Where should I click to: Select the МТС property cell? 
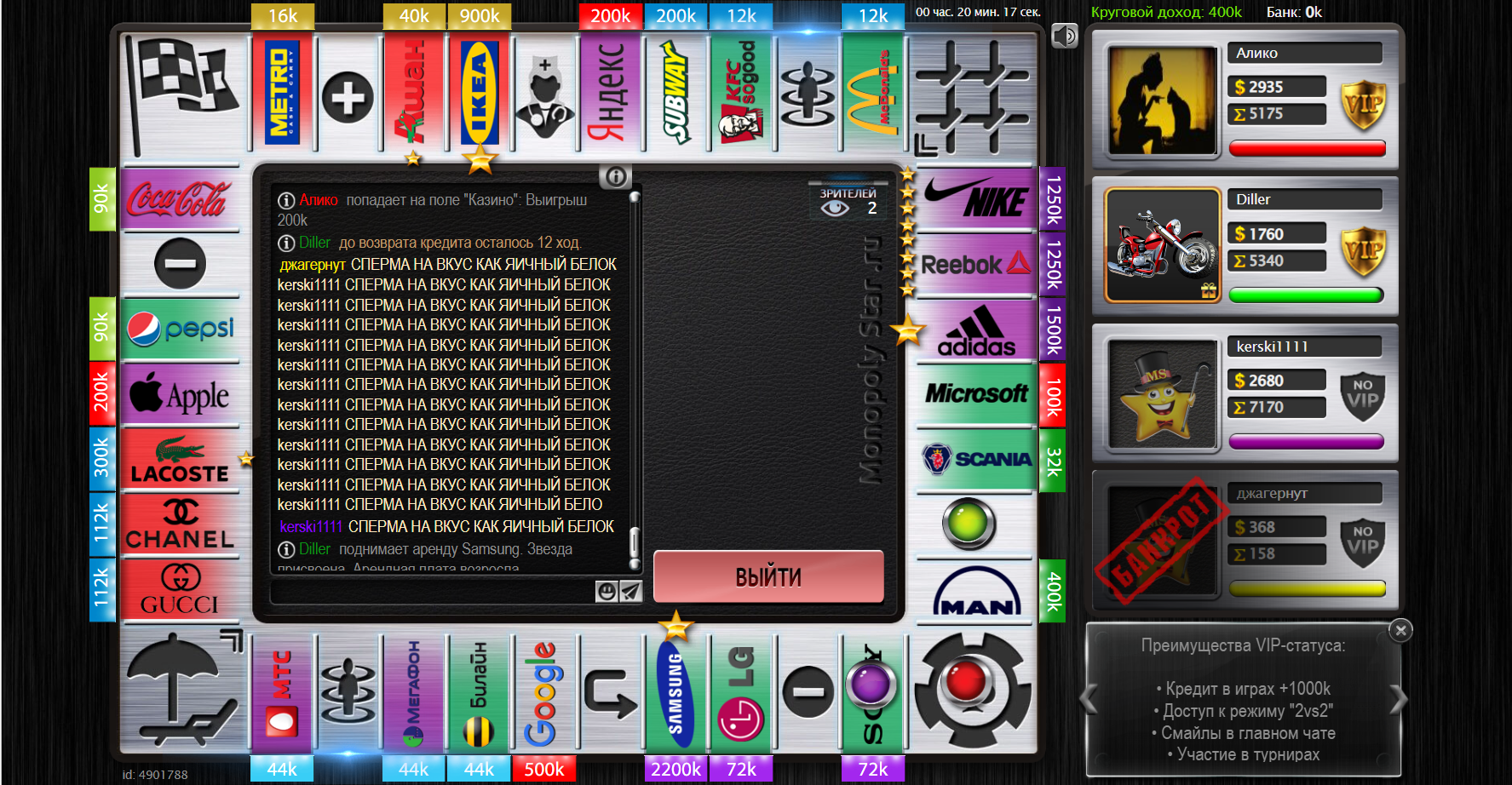click(x=283, y=691)
